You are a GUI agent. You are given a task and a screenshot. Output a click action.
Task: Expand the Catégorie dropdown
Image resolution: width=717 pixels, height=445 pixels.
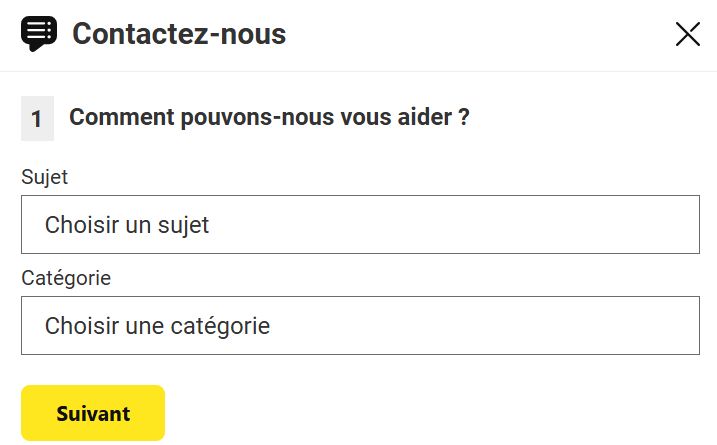coord(360,326)
